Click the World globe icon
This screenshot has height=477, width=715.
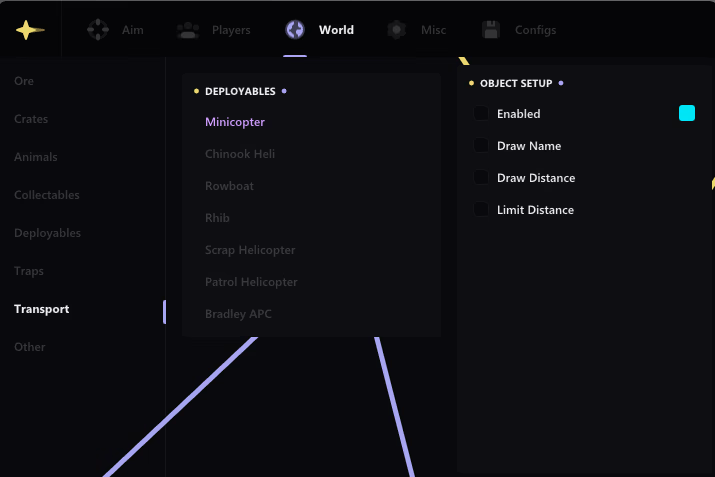[295, 30]
